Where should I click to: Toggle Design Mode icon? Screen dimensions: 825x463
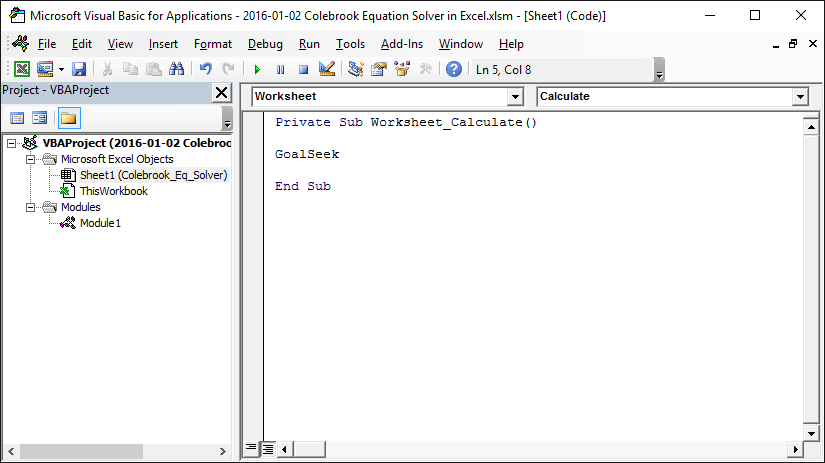327,69
